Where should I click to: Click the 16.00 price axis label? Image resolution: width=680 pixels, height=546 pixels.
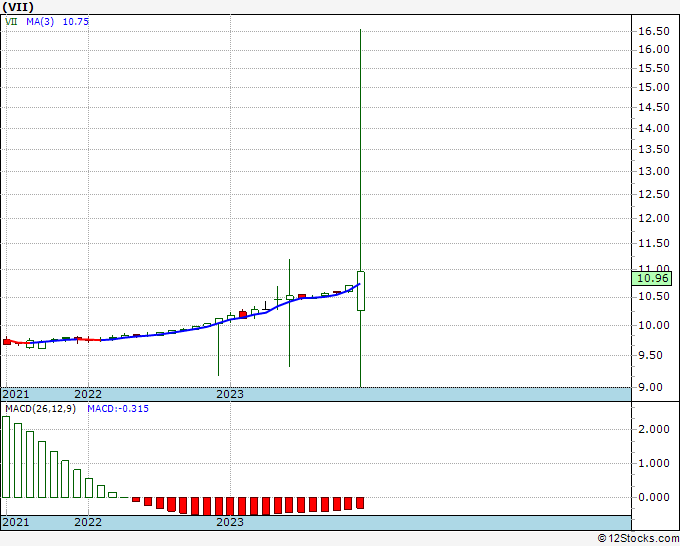654,49
